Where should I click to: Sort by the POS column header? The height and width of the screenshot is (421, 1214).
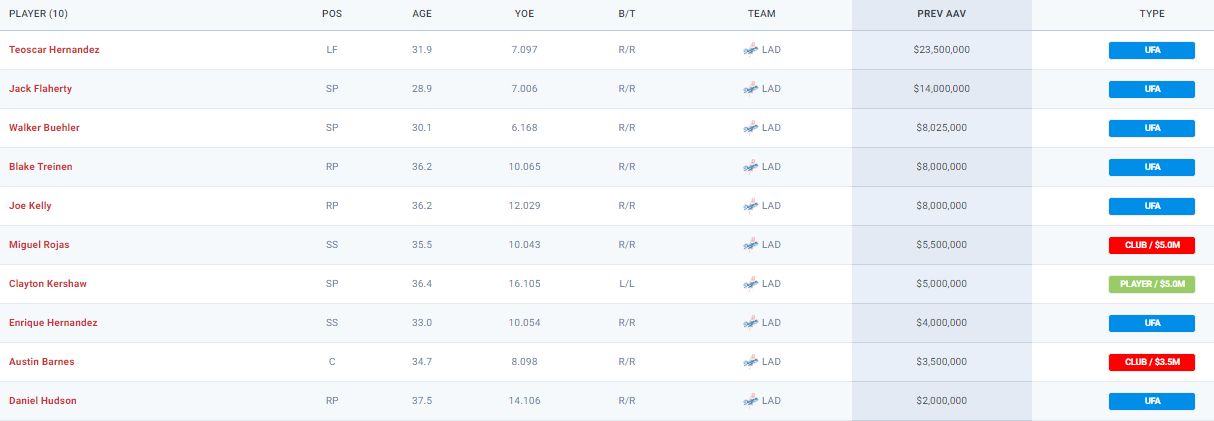pyautogui.click(x=331, y=15)
